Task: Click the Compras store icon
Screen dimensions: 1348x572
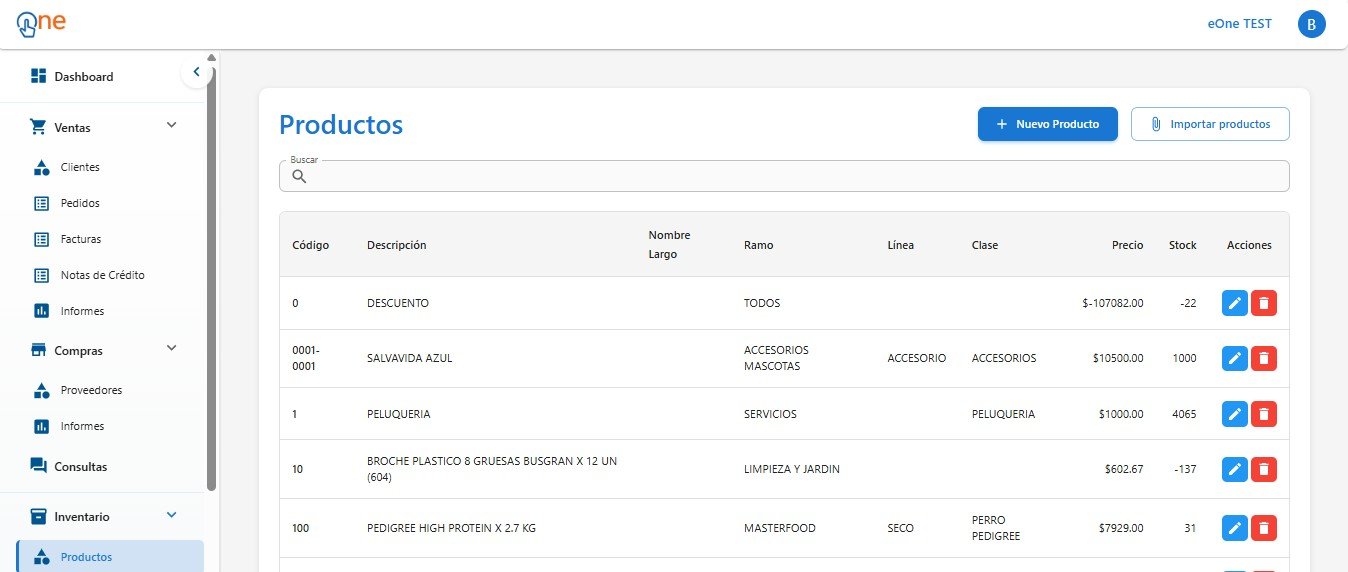Action: (39, 350)
